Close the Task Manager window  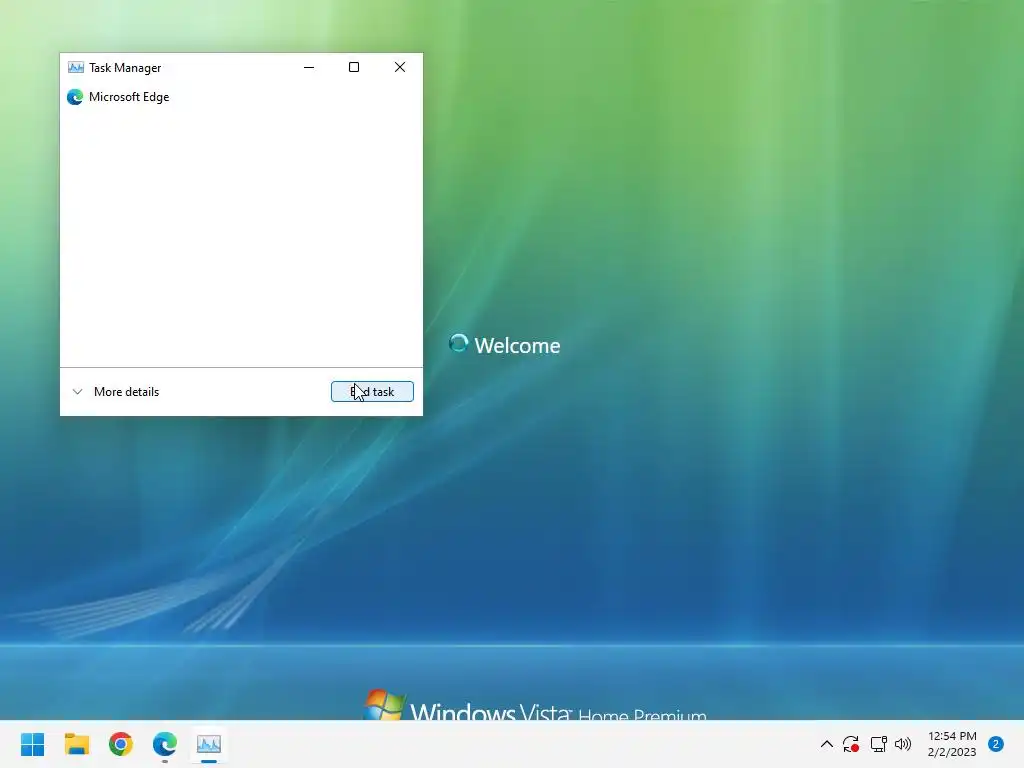coord(400,67)
